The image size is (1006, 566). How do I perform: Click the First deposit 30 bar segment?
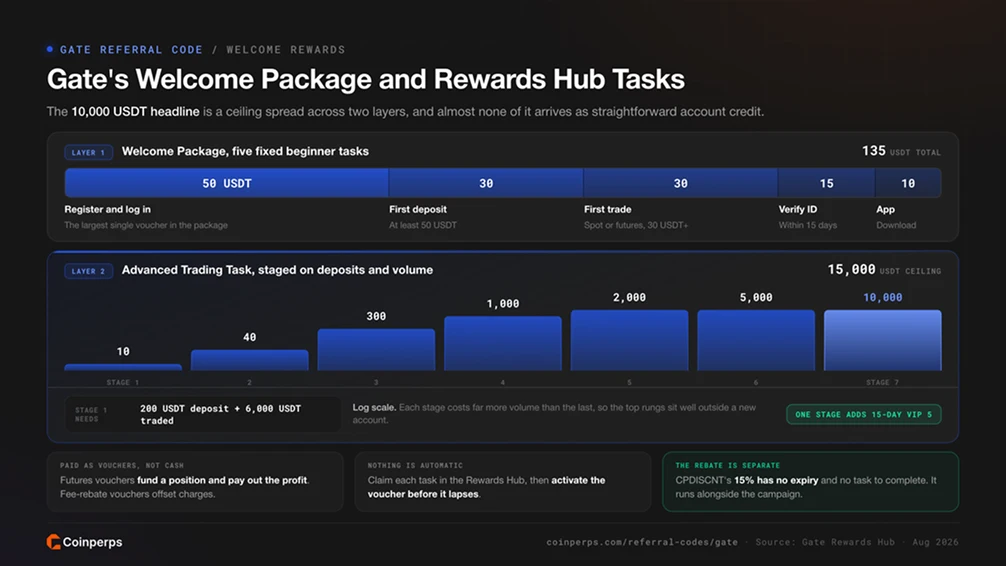486,184
